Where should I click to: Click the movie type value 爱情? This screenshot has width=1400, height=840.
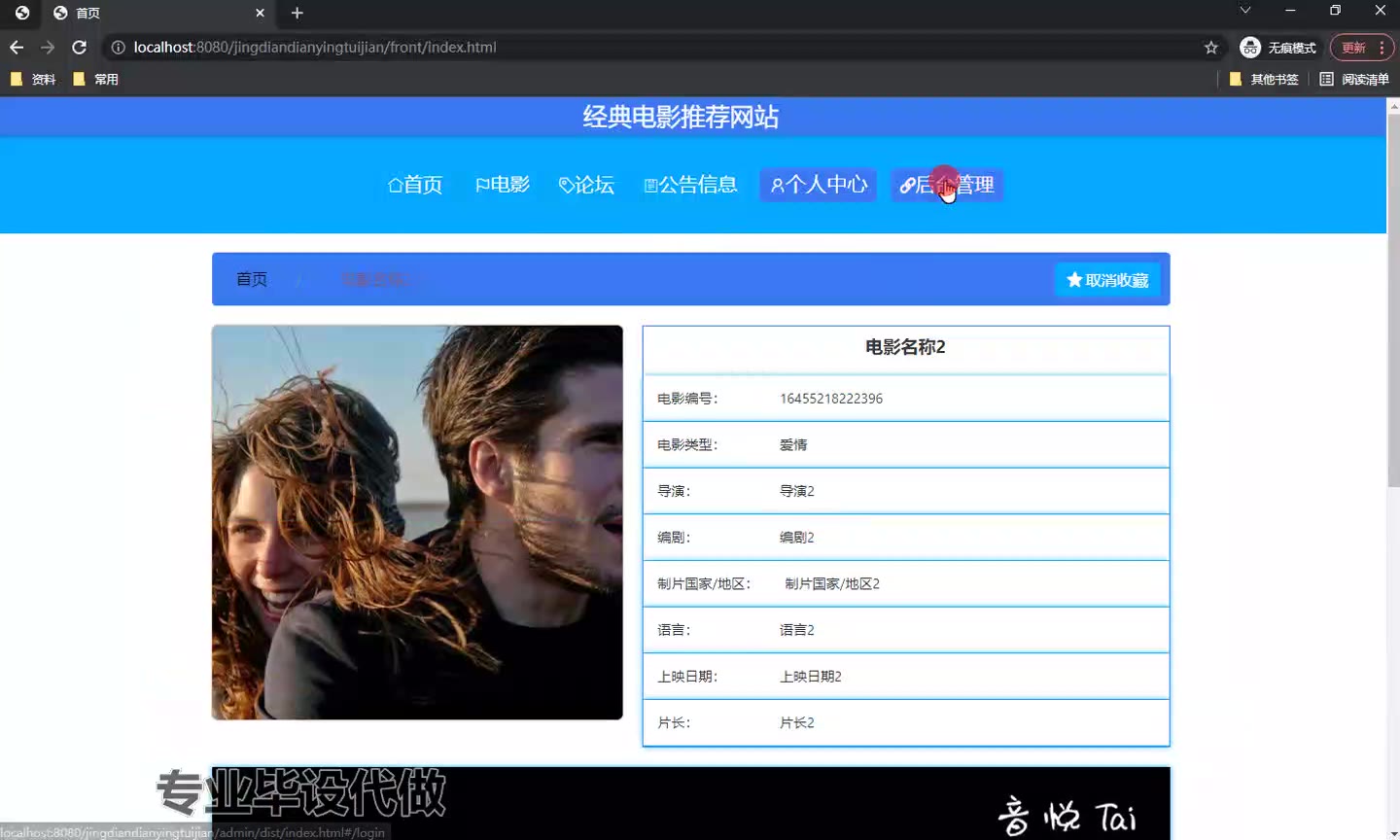point(793,445)
